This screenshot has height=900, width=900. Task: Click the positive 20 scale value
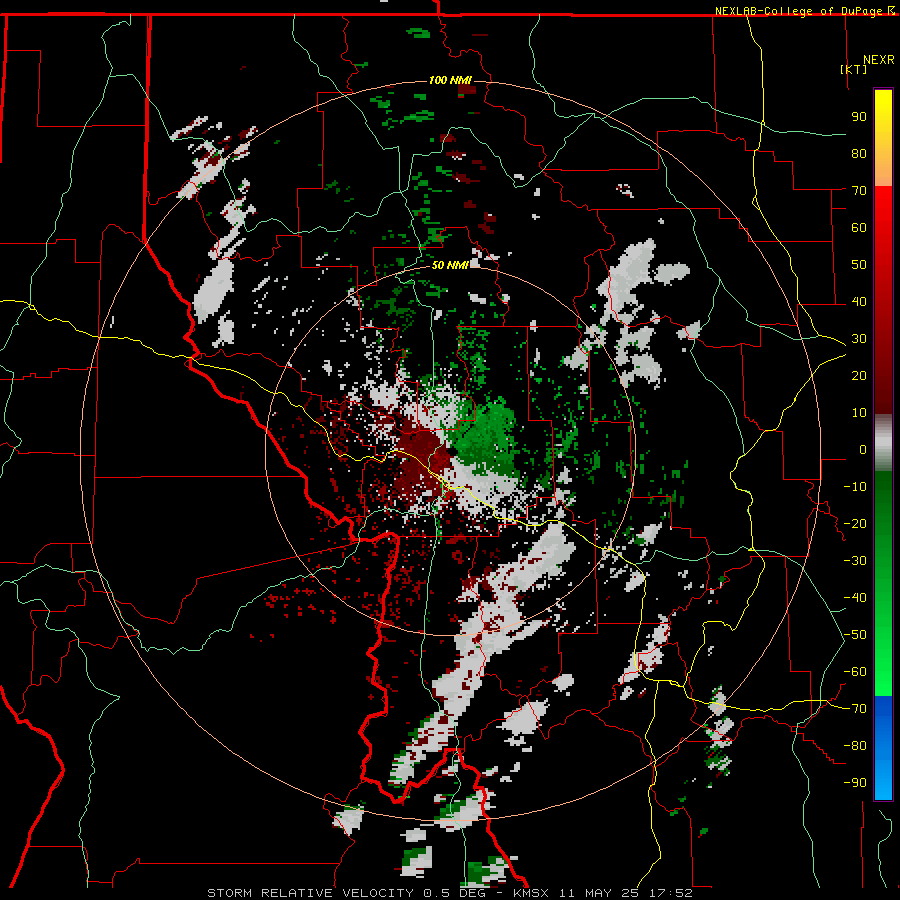click(x=859, y=375)
